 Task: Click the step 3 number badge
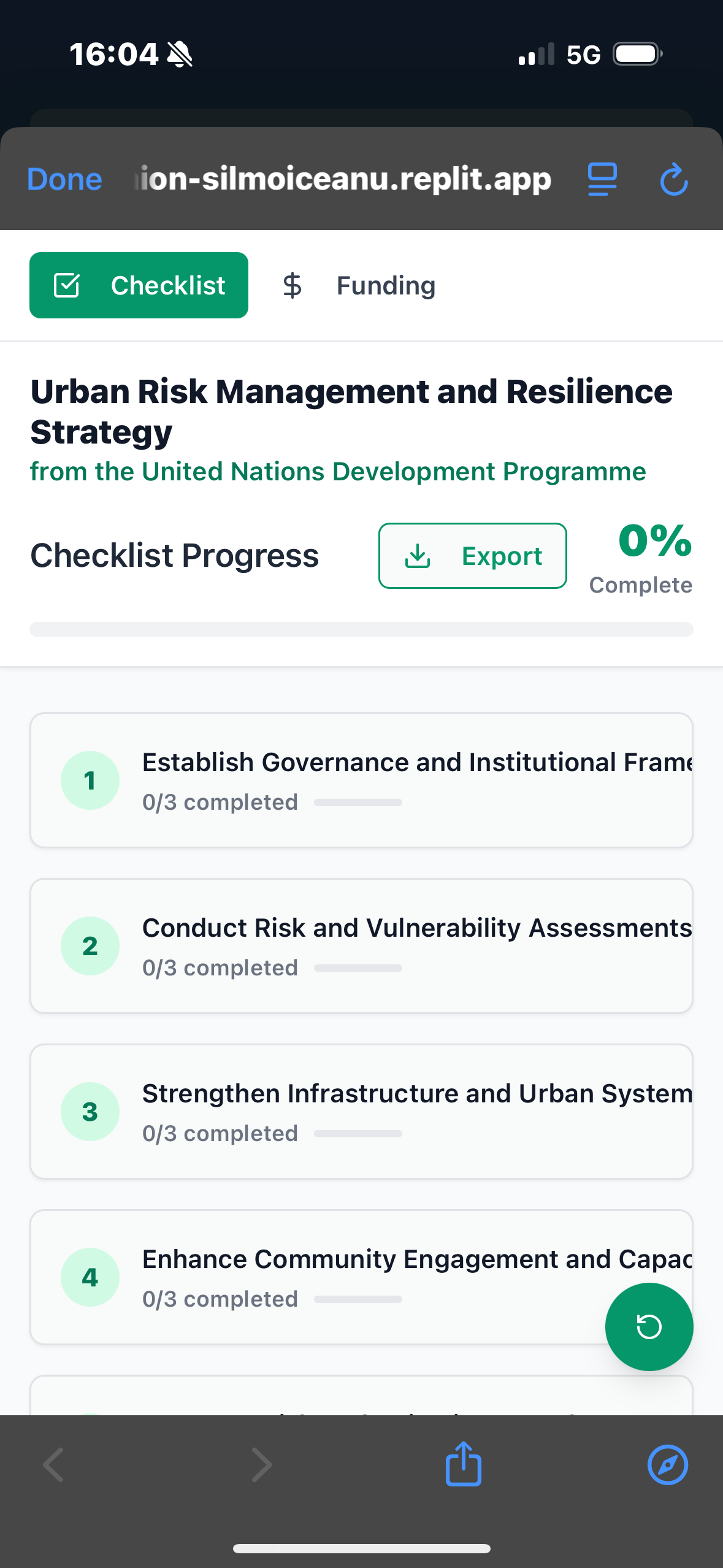pyautogui.click(x=90, y=1112)
